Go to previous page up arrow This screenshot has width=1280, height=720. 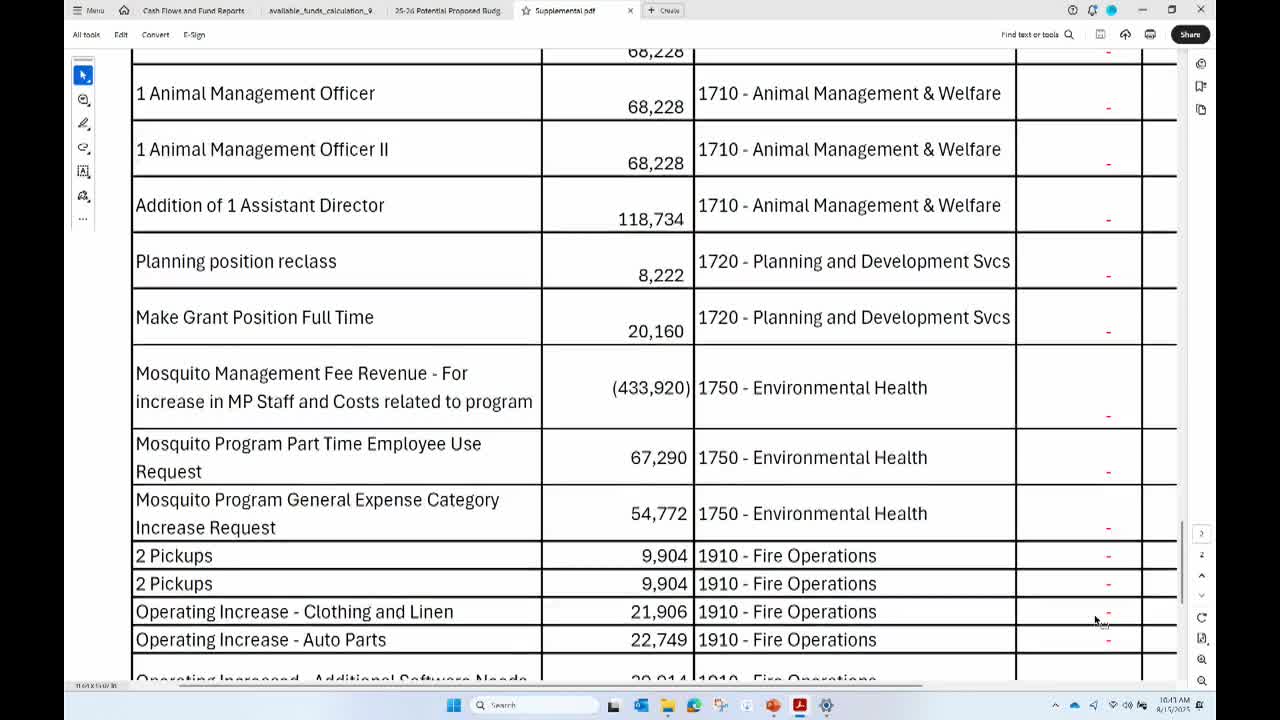tap(1201, 576)
